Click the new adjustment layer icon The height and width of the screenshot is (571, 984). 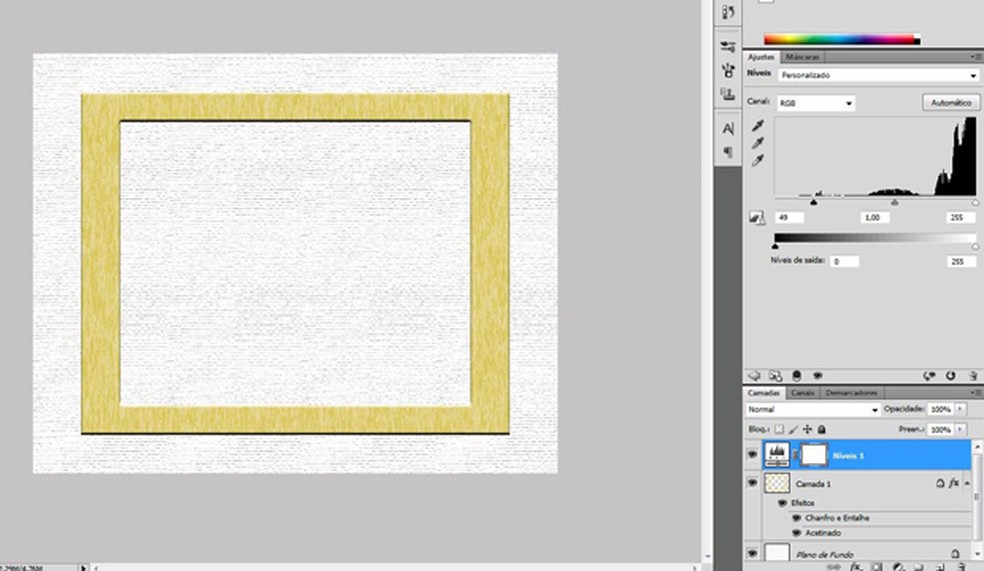click(x=898, y=567)
